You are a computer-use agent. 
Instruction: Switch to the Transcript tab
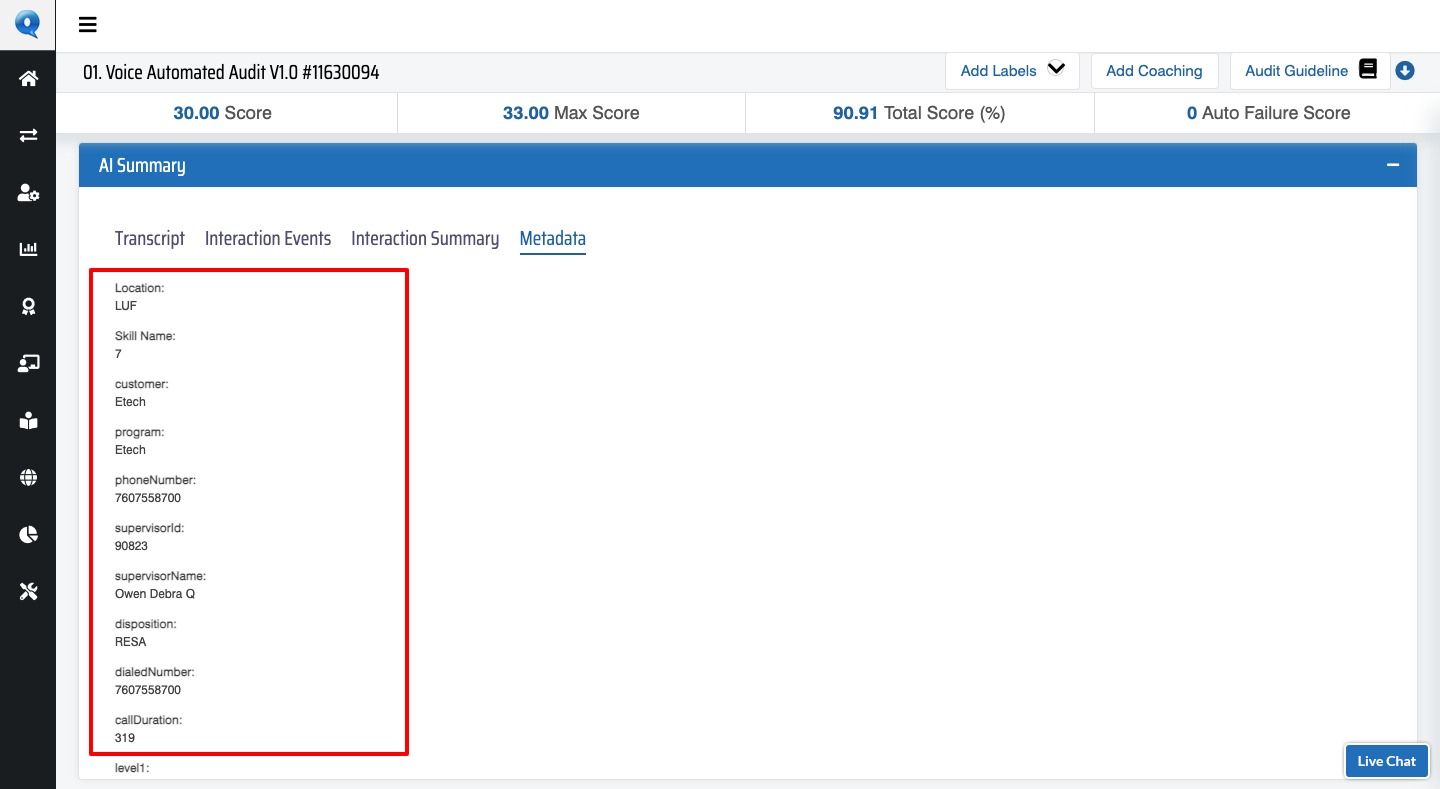[150, 239]
